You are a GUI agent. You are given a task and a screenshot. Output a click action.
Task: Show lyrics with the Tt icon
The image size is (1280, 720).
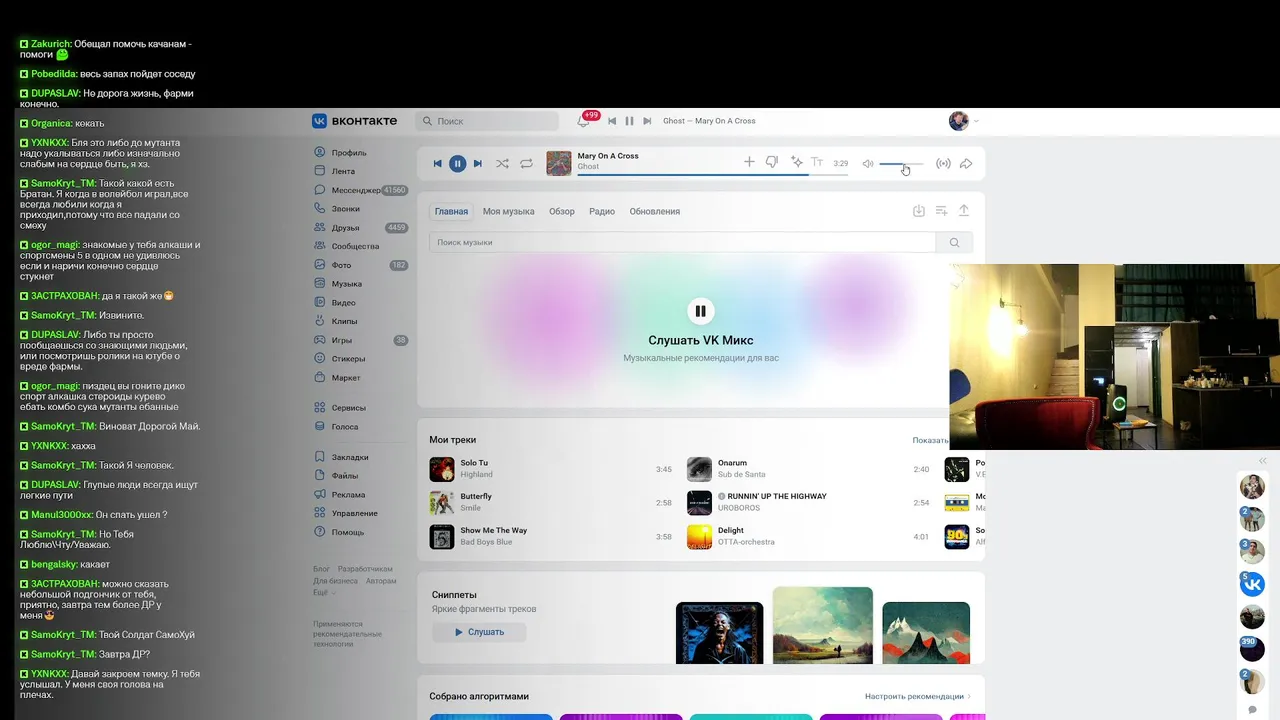point(817,162)
